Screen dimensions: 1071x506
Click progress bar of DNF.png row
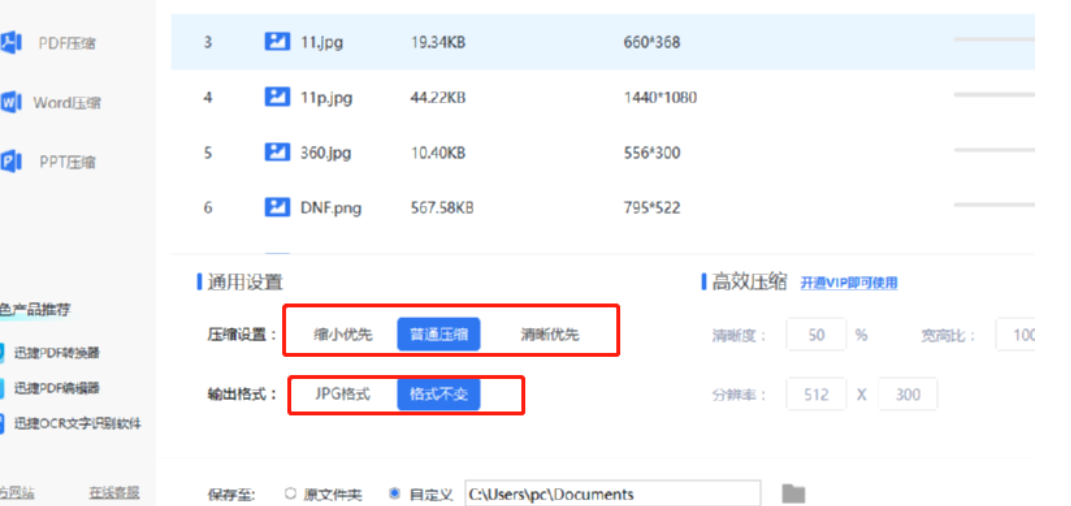click(x=994, y=204)
